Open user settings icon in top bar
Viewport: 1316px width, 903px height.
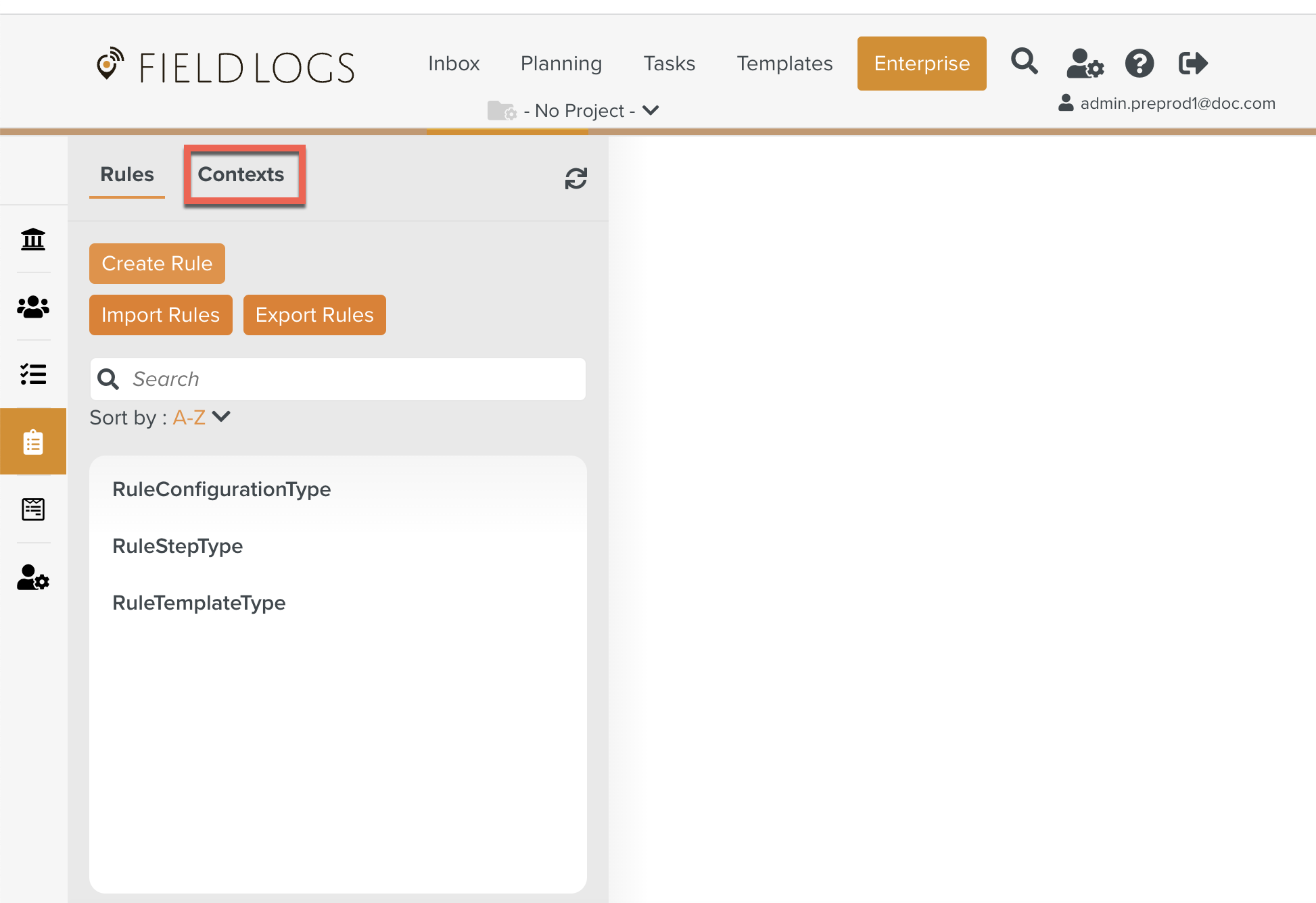1084,64
